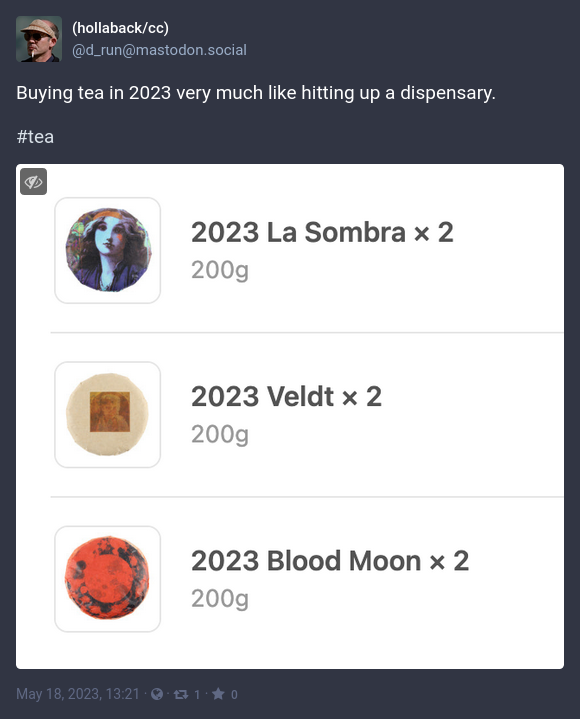Viewport: 580px width, 719px height.
Task: Click the 200g label under Blood Moon
Action: coord(220,598)
